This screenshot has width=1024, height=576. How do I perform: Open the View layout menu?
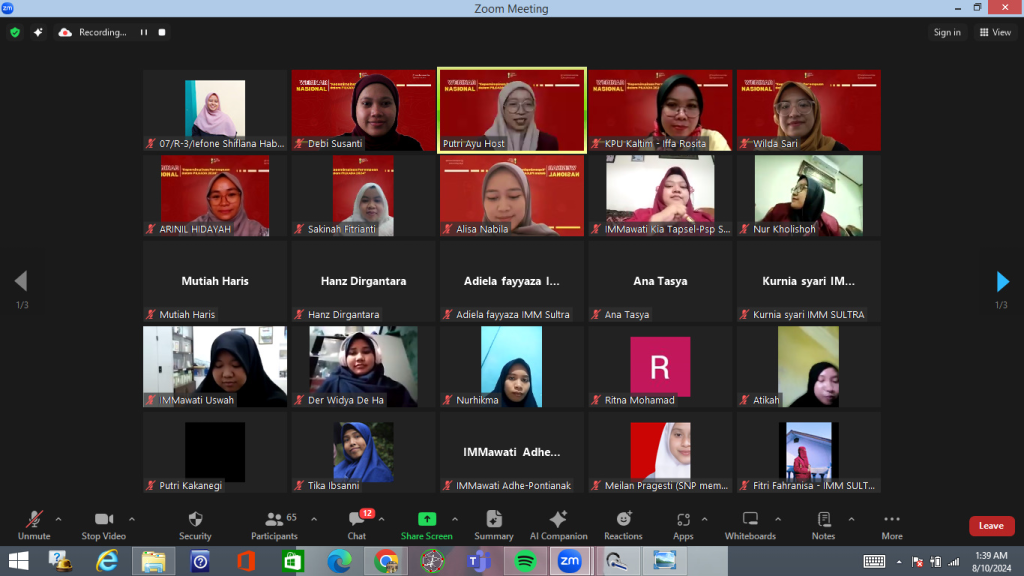click(x=995, y=32)
